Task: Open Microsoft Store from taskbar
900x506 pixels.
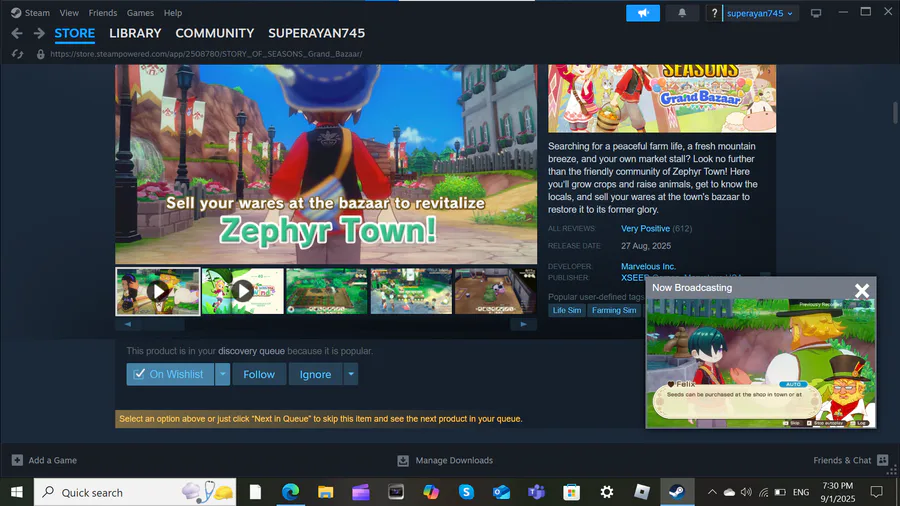Action: point(571,492)
